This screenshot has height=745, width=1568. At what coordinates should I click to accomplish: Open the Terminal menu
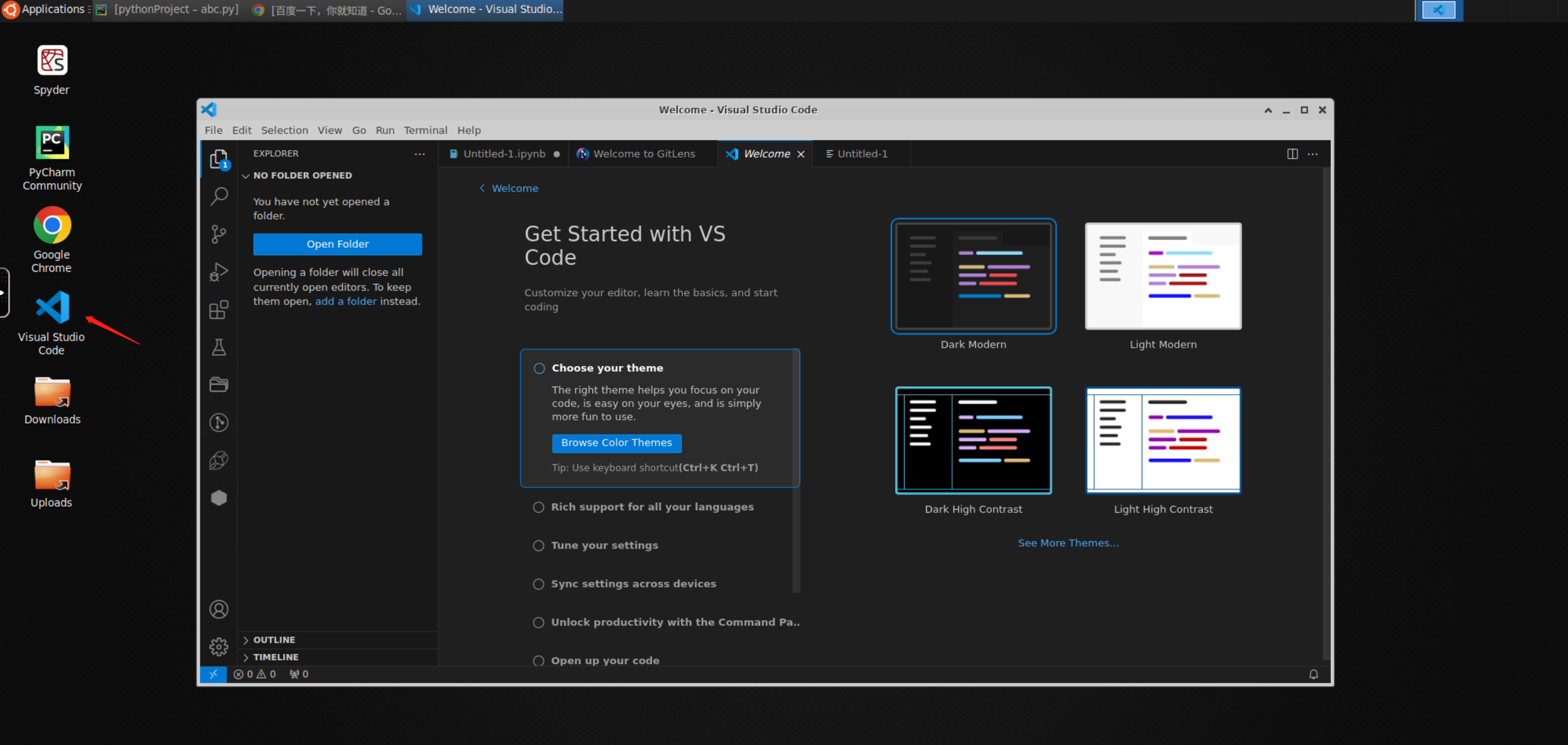pos(425,130)
